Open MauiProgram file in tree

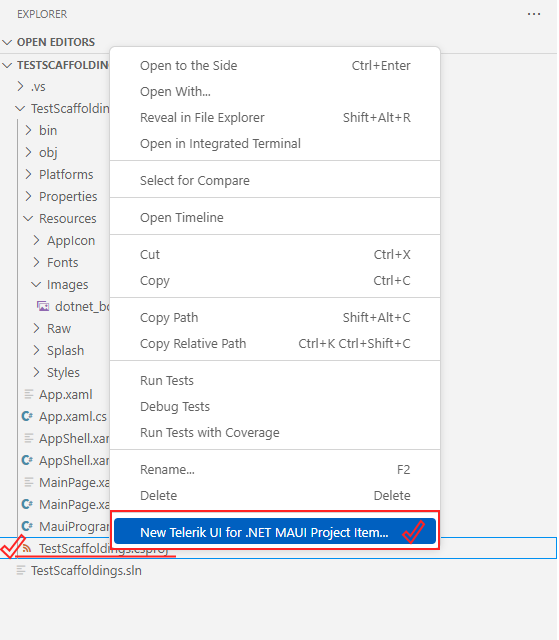pyautogui.click(x=74, y=526)
